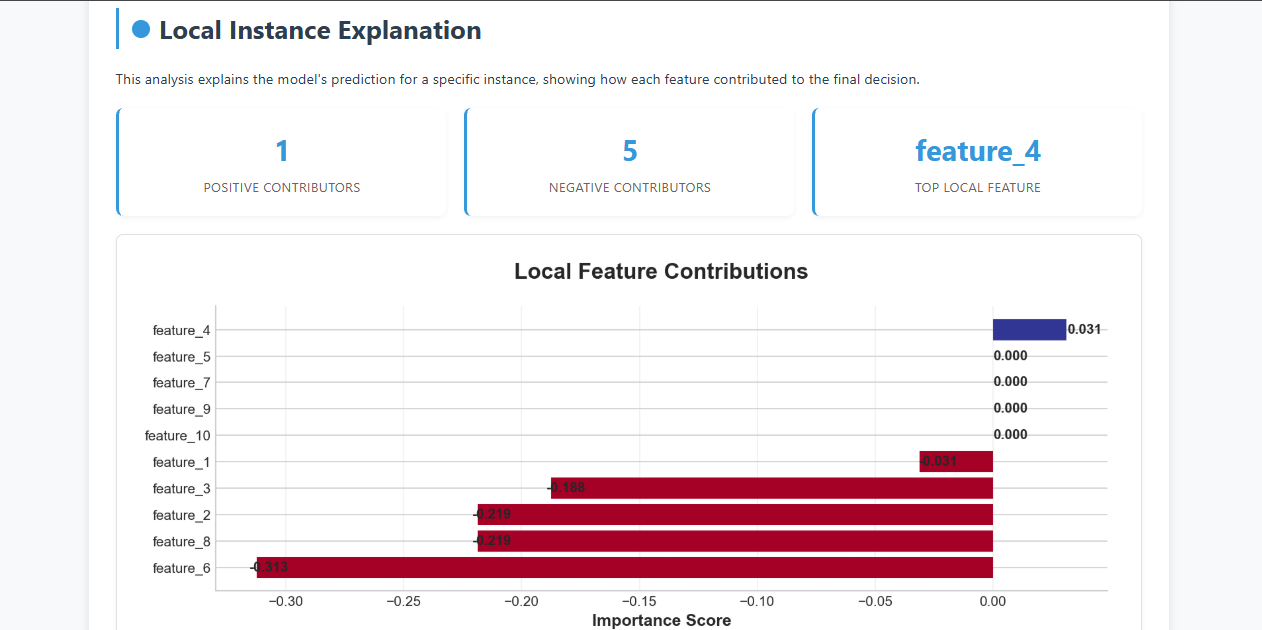This screenshot has width=1262, height=630.
Task: Click the feature_4 axis label
Action: (181, 330)
